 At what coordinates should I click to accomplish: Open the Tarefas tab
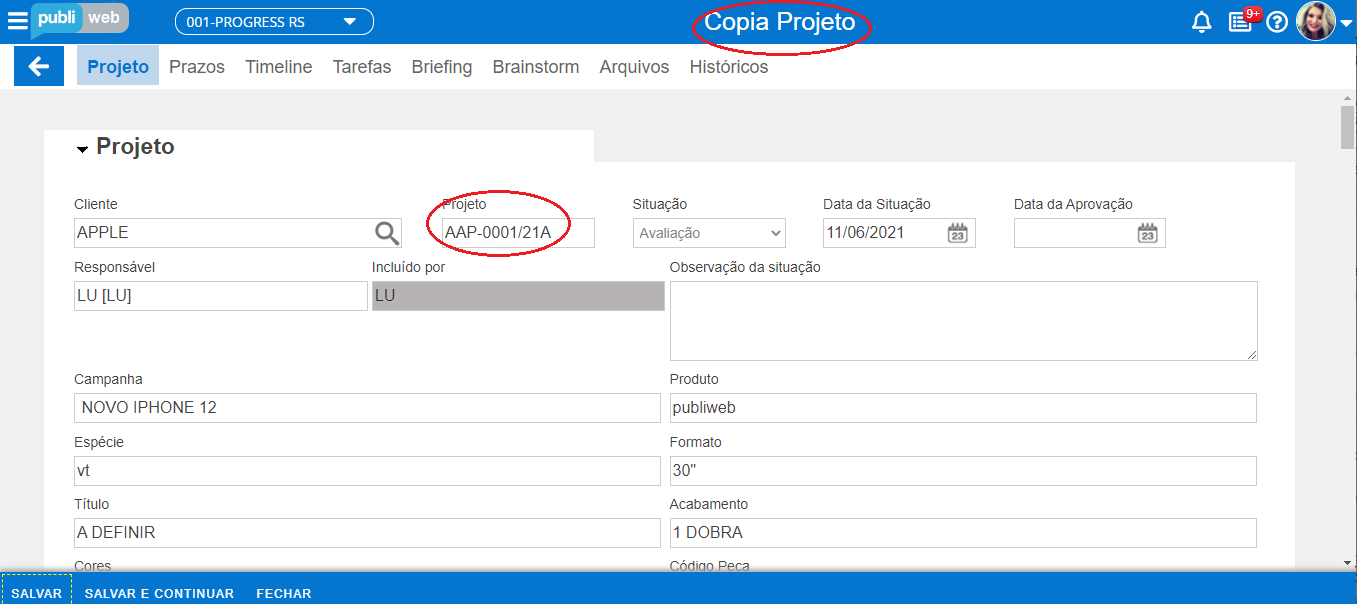click(362, 67)
